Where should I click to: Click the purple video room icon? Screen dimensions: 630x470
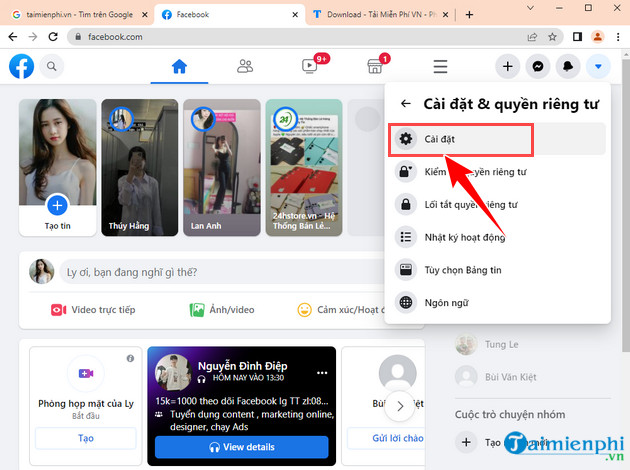[86, 374]
